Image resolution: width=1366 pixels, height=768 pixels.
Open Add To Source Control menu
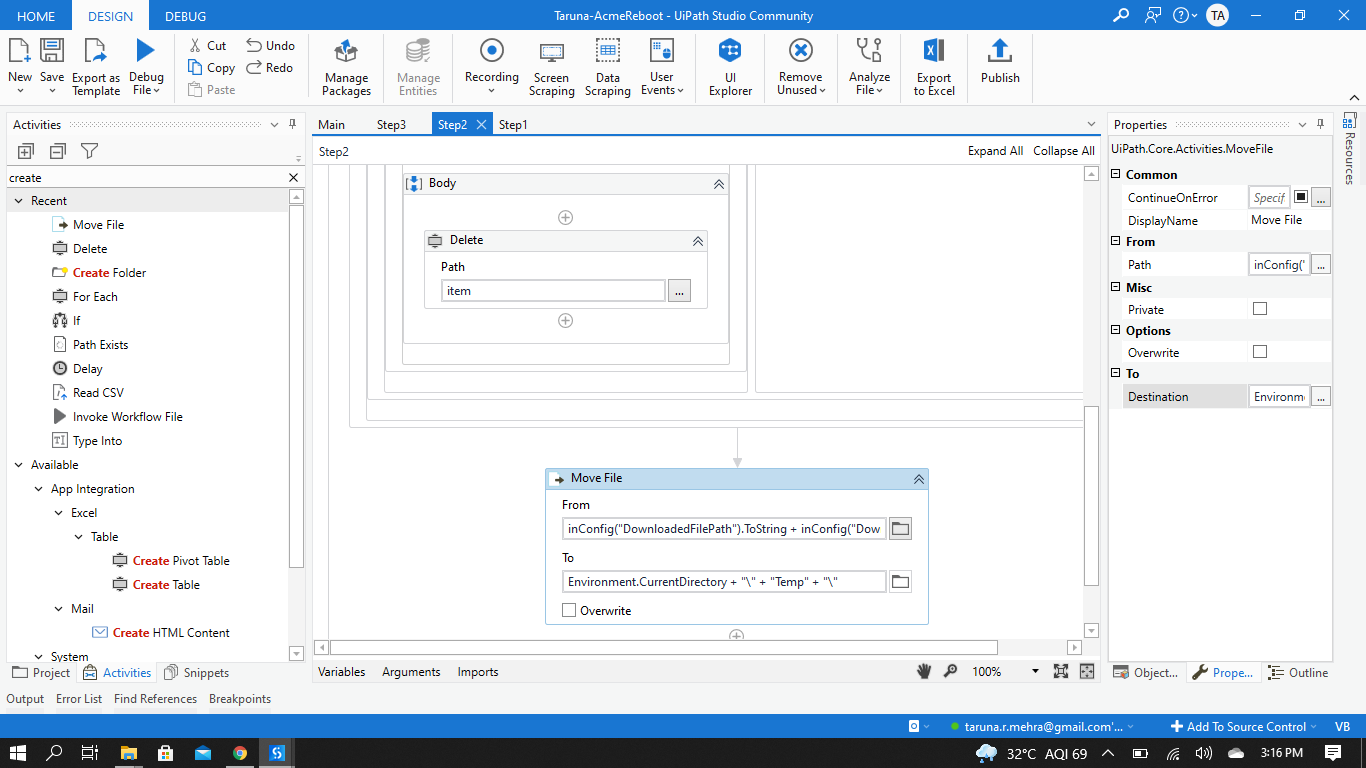click(x=1245, y=727)
